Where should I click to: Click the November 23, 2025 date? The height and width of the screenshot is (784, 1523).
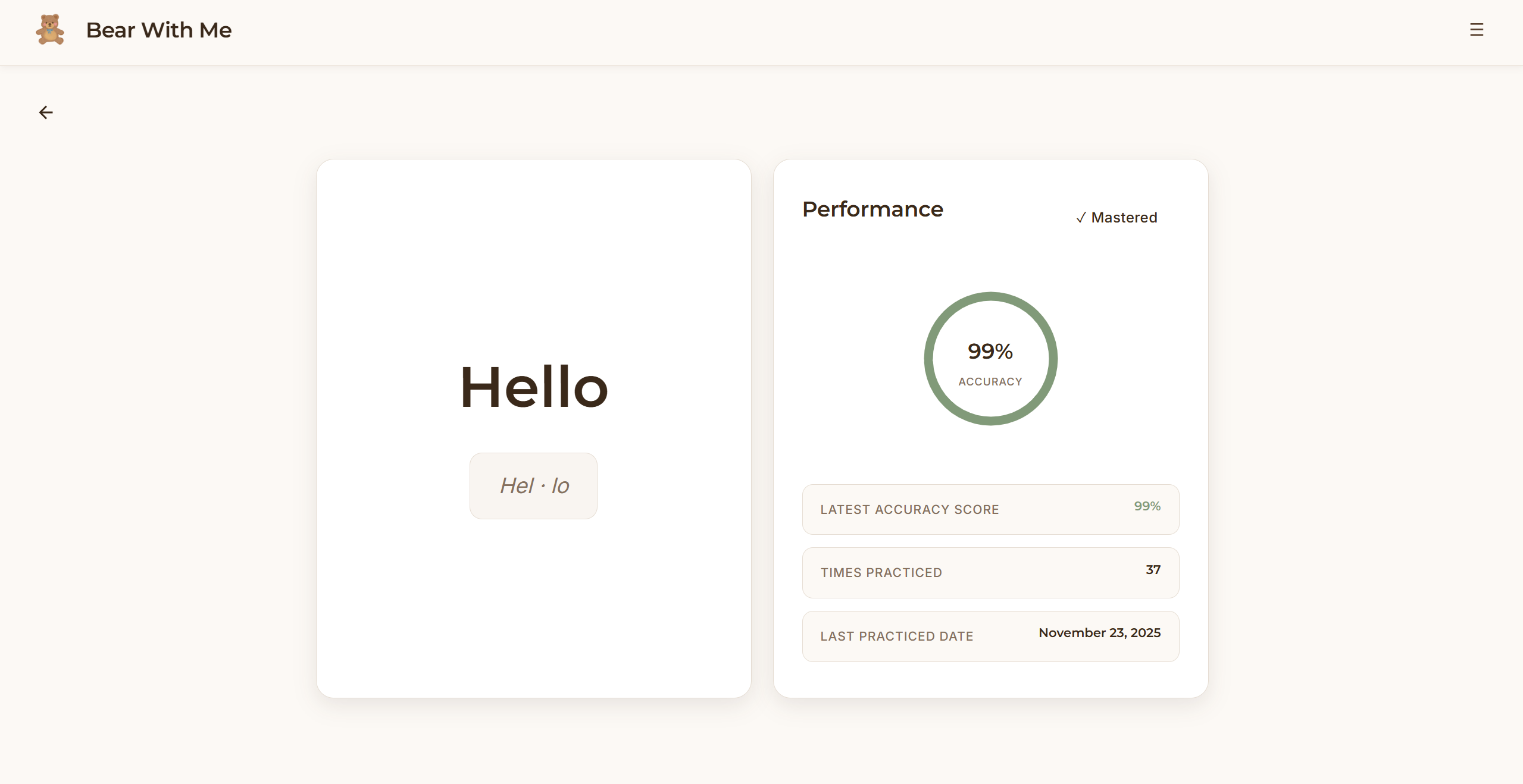coord(1099,633)
